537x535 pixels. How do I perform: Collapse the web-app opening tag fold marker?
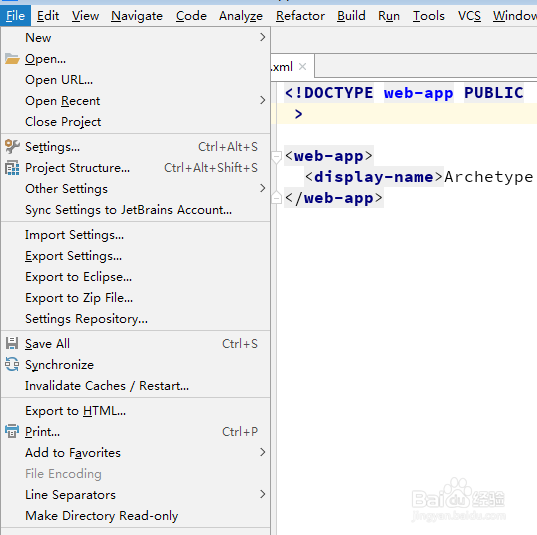pyautogui.click(x=276, y=157)
